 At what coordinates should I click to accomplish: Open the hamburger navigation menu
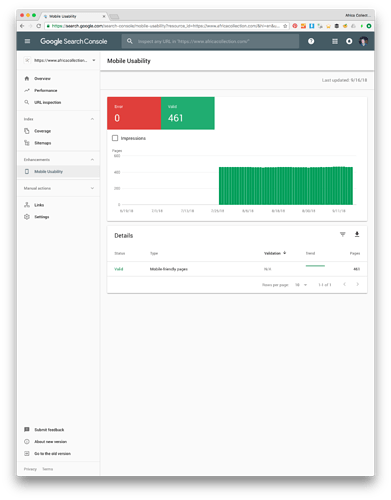pyautogui.click(x=27, y=41)
